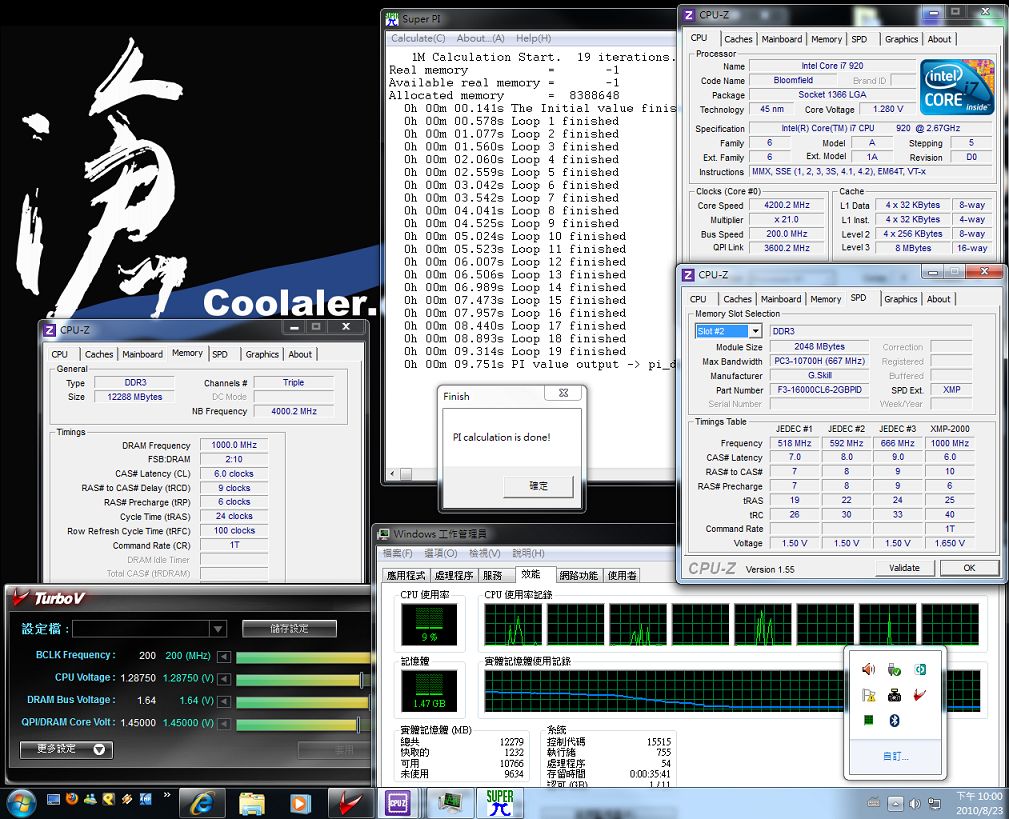Click the CPU Voltage slider bar

coord(304,679)
